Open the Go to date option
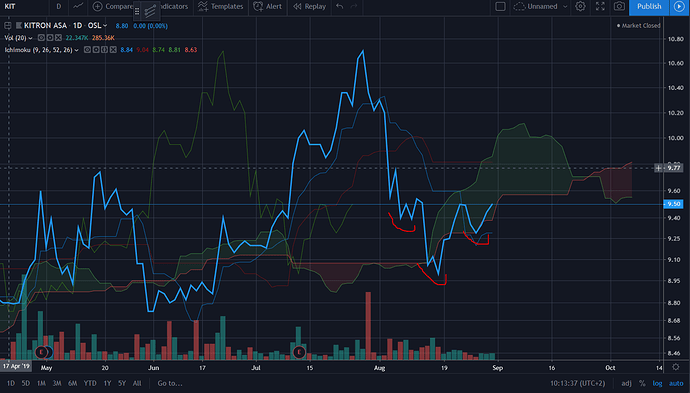The width and height of the screenshot is (690, 393). 170,383
